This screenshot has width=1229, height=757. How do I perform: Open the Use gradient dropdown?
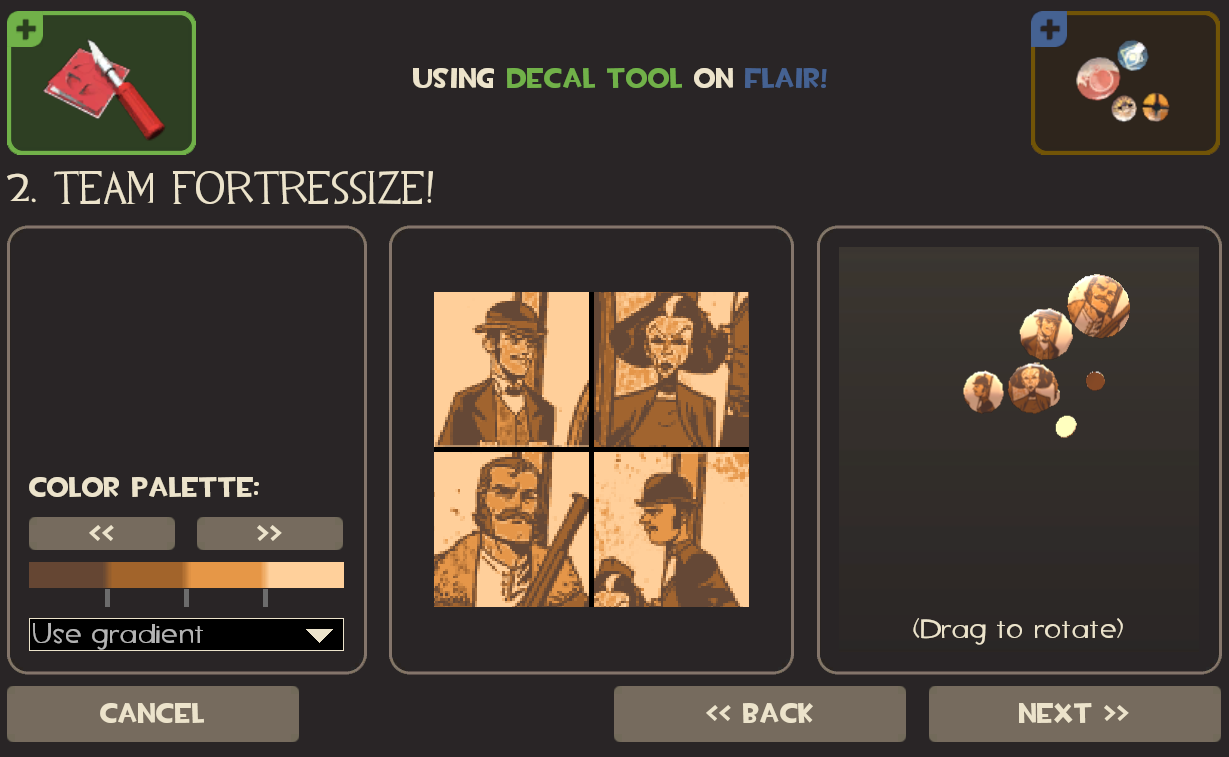tap(186, 634)
